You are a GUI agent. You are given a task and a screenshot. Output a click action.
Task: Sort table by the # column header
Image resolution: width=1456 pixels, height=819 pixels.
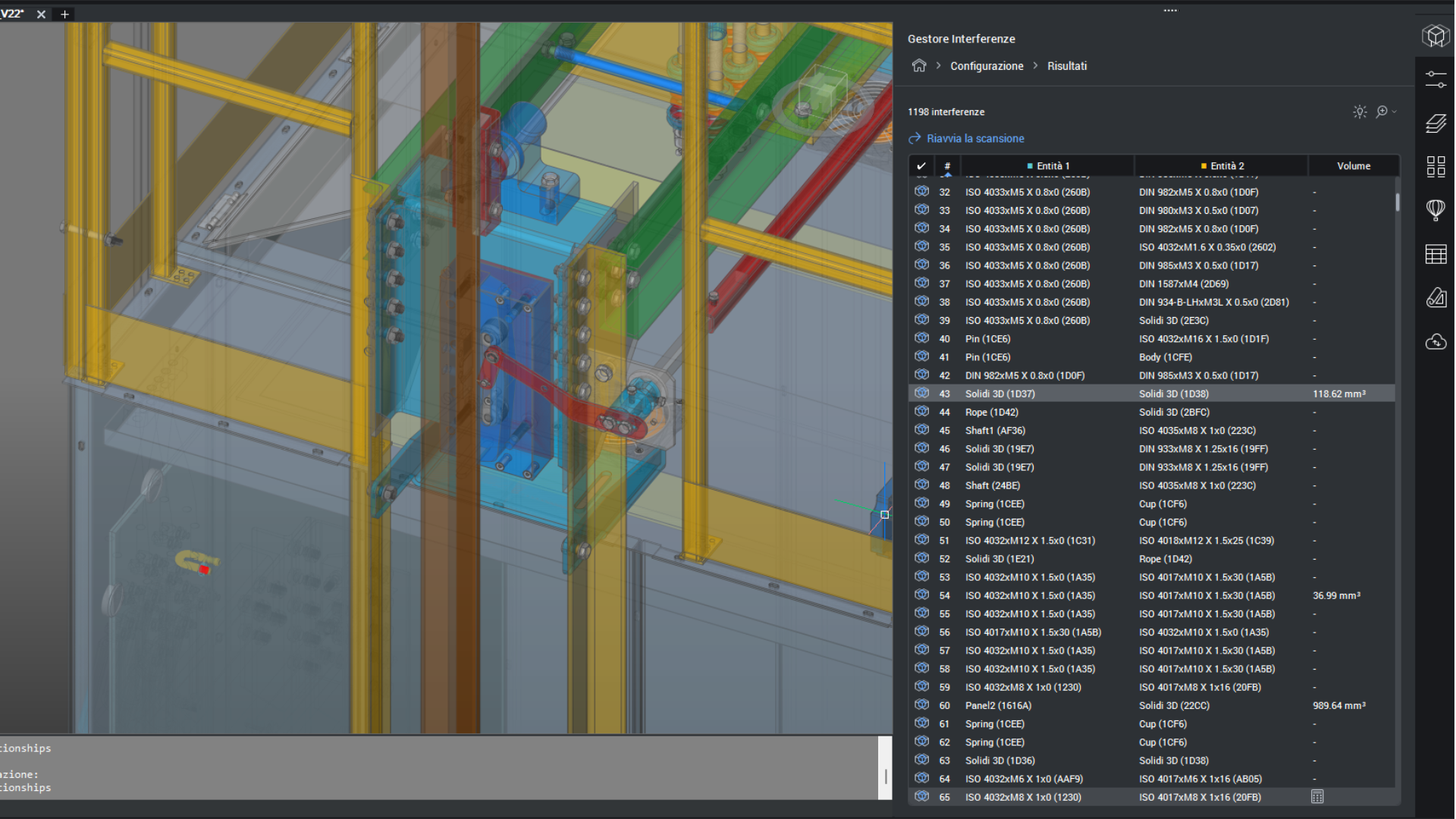(946, 166)
